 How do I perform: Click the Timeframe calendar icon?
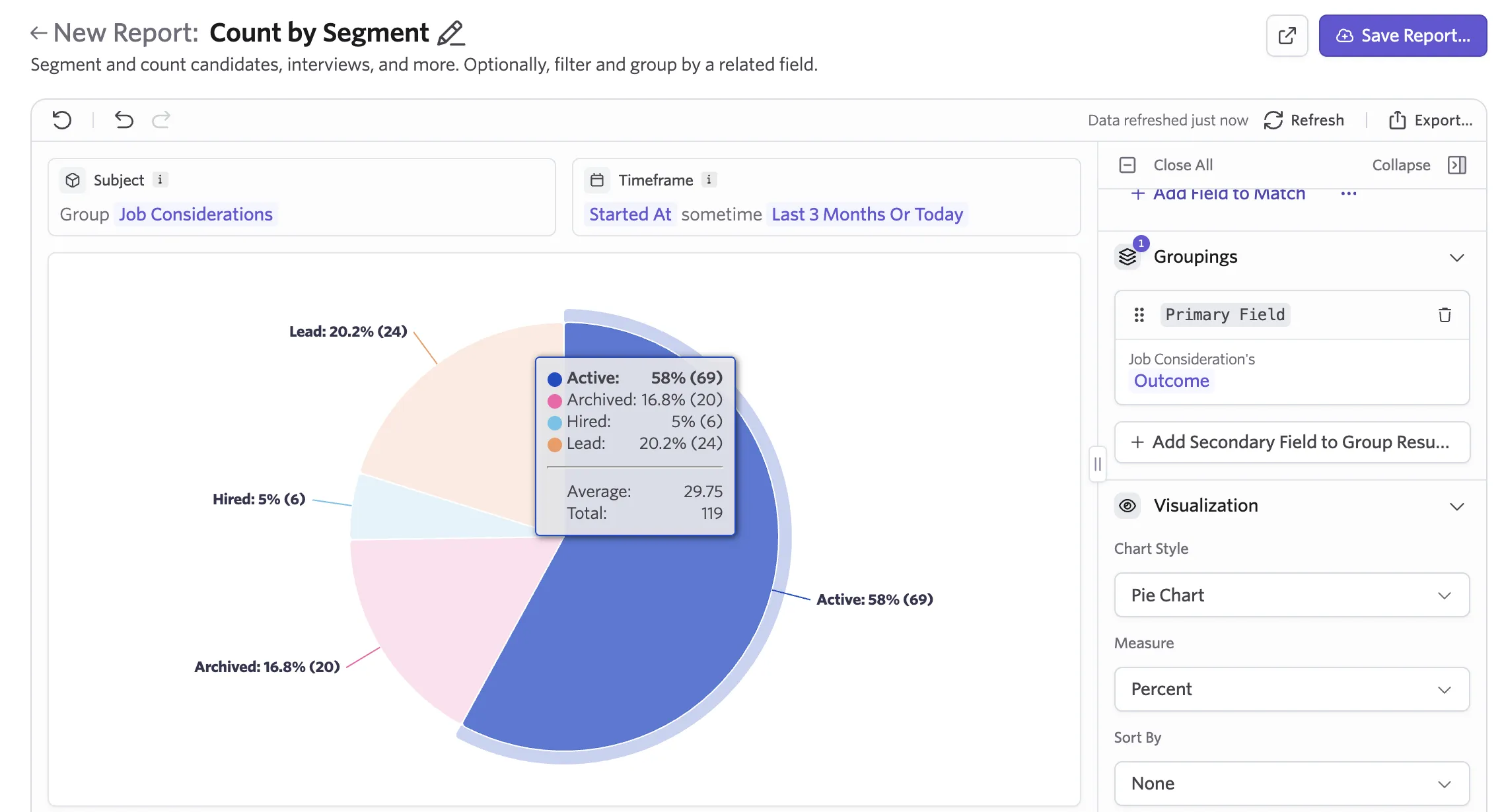tap(597, 180)
